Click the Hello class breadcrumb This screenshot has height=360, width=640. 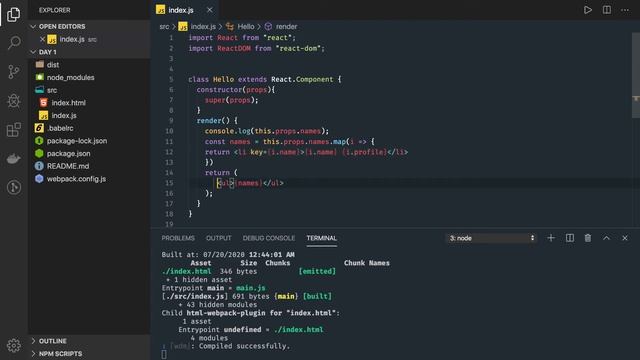click(x=245, y=27)
